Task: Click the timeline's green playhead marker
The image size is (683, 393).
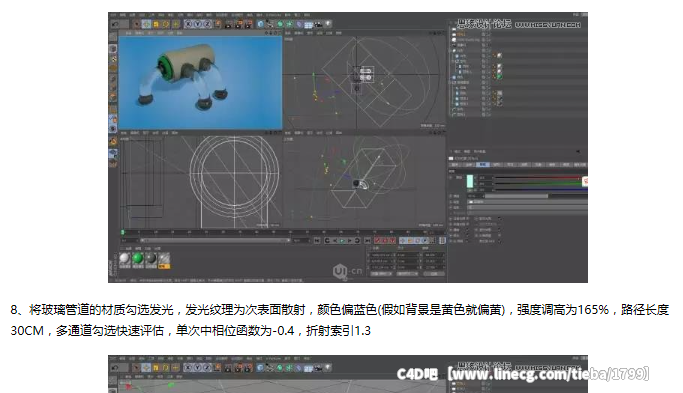Action: 123,232
